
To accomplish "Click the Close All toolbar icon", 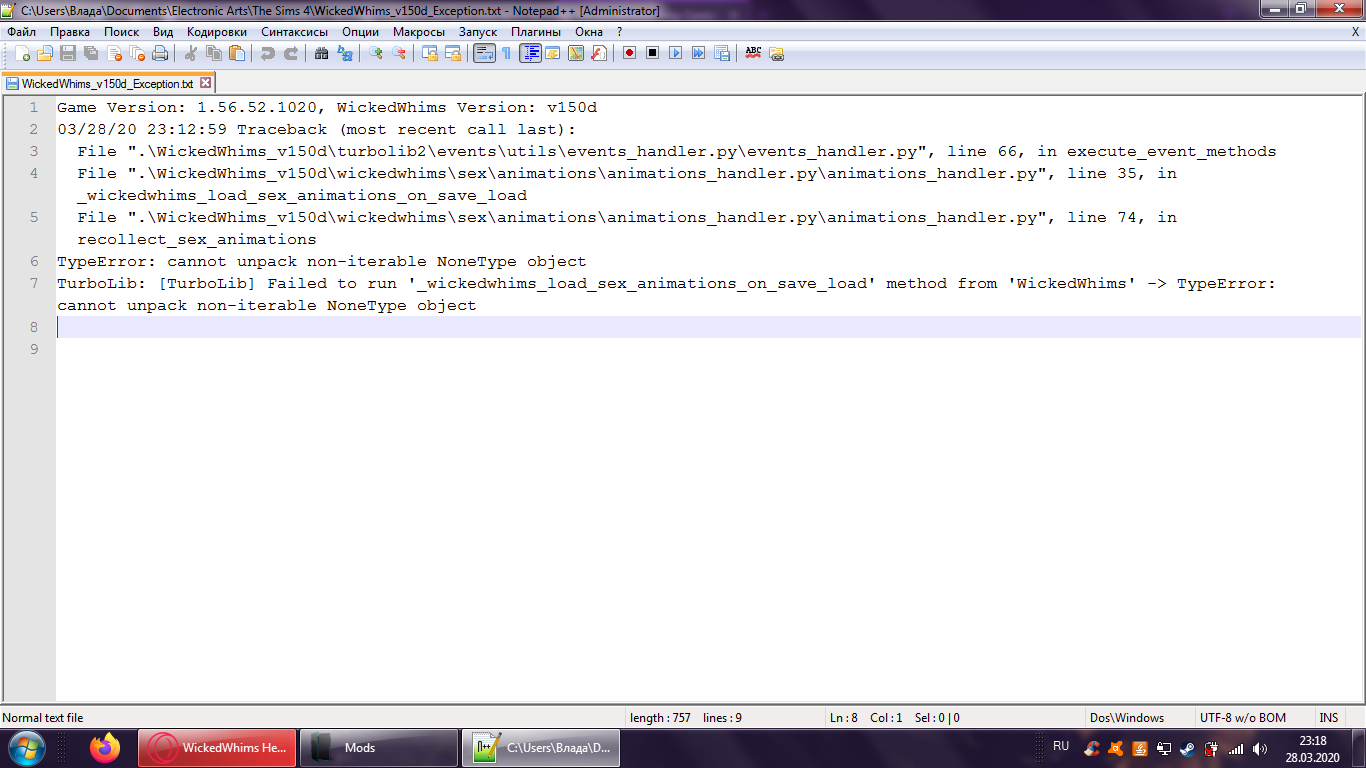I will (137, 53).
